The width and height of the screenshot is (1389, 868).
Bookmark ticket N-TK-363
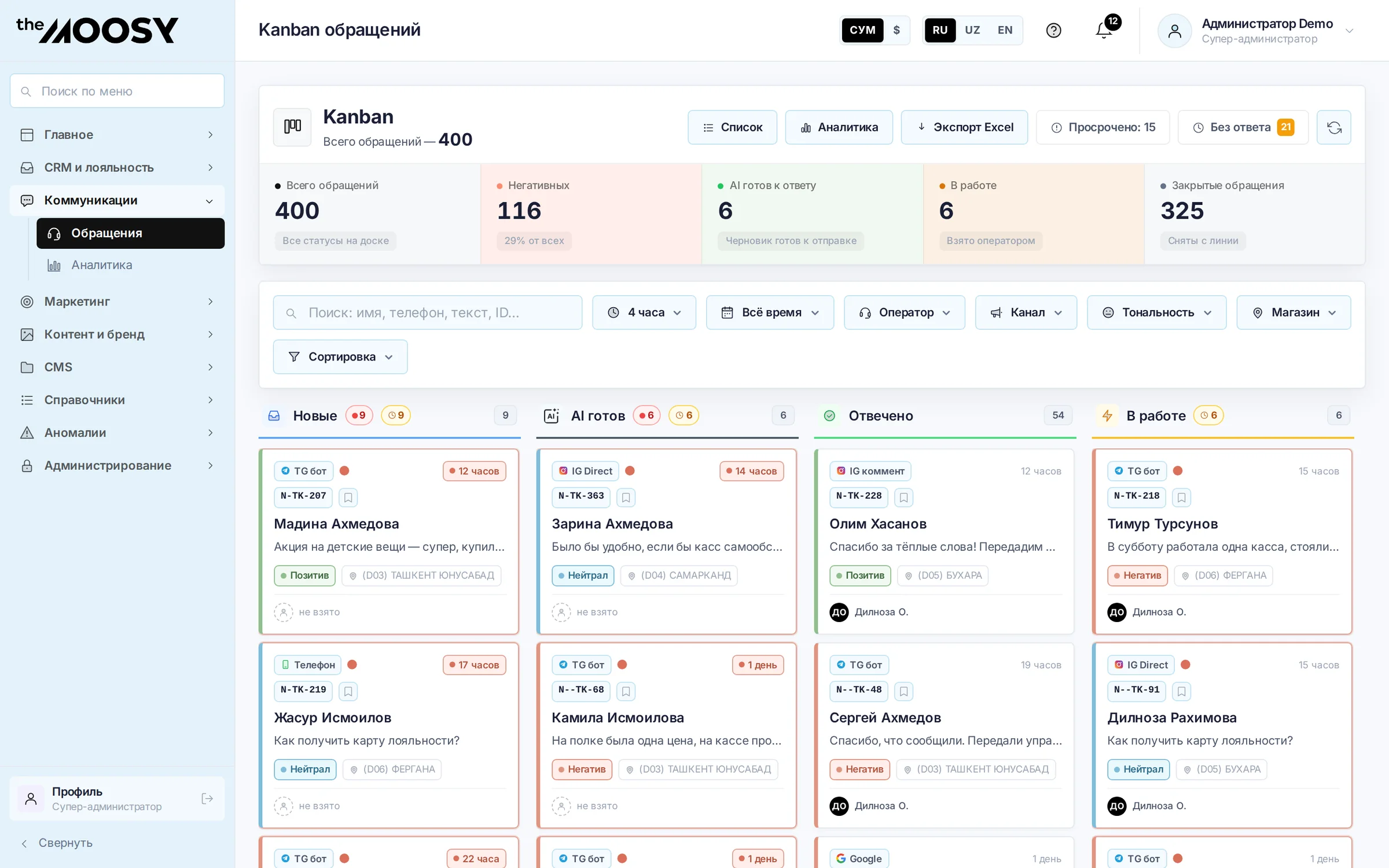[626, 497]
